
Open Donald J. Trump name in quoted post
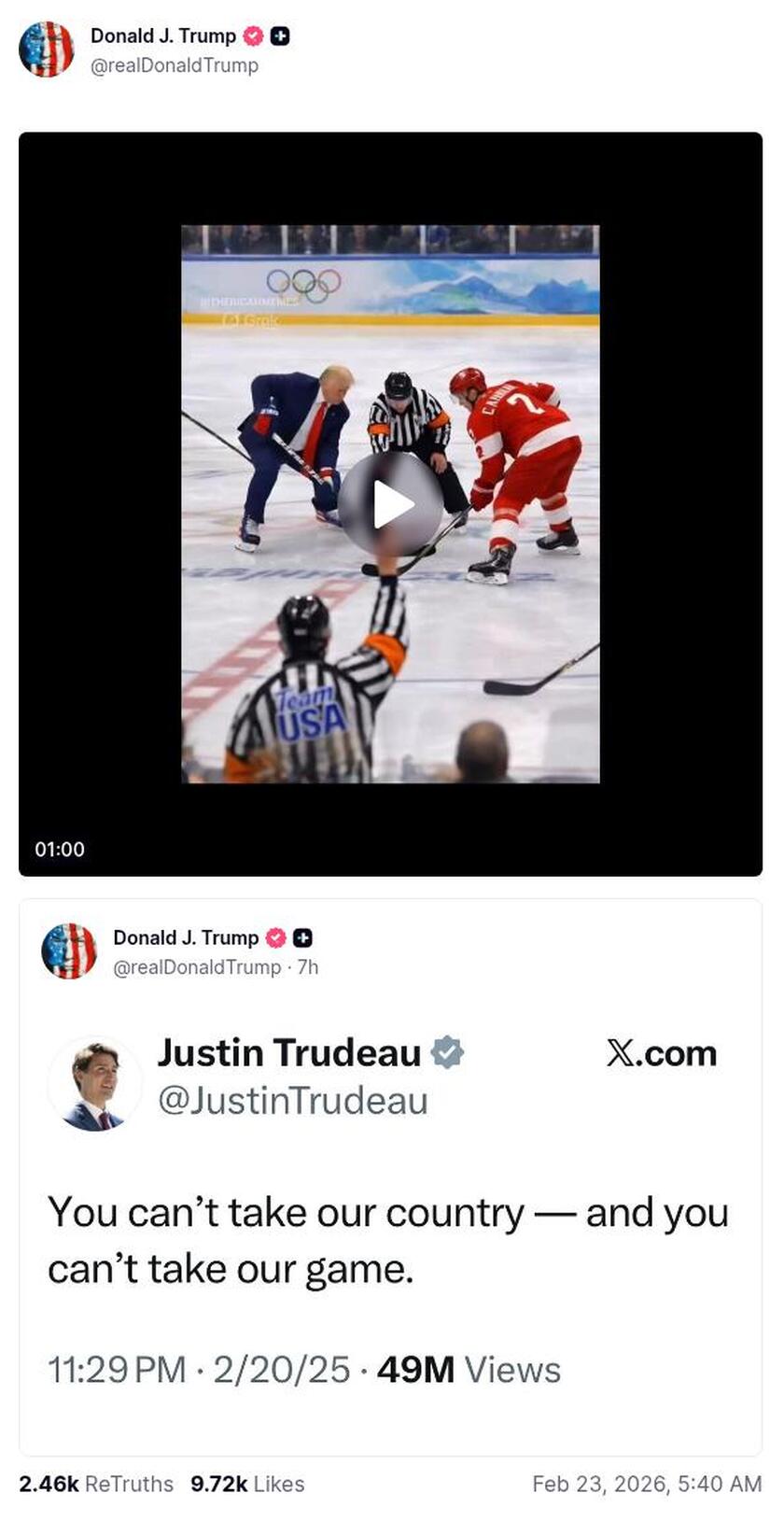186,937
